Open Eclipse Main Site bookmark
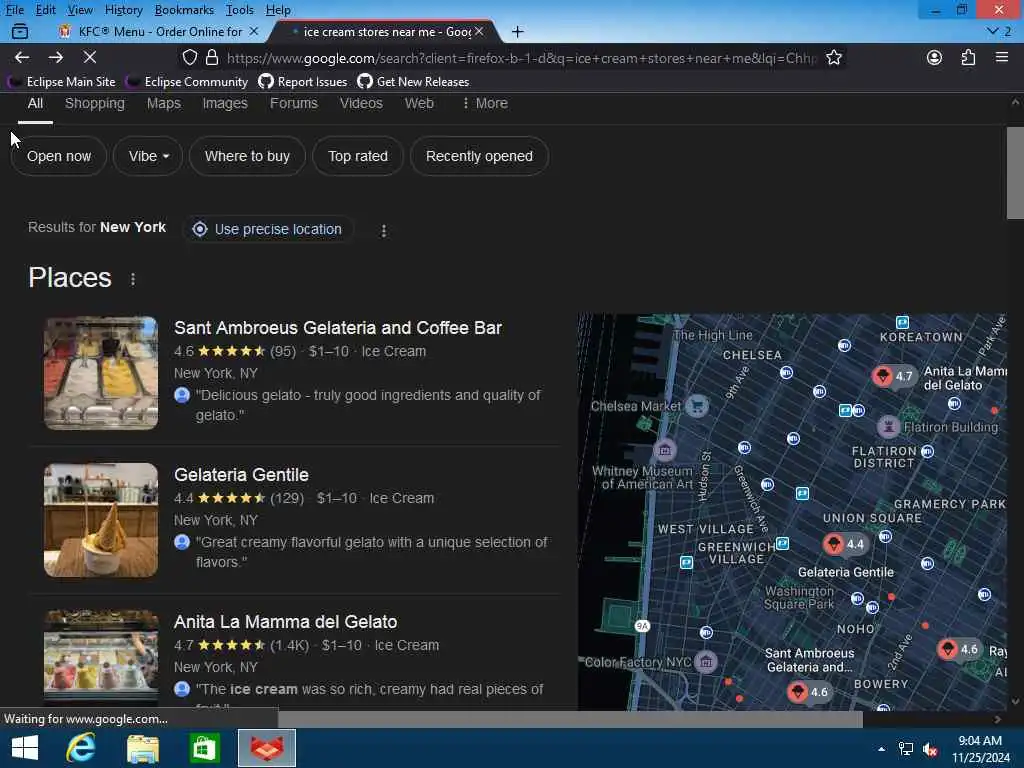Viewport: 1024px width, 768px height. tap(61, 82)
